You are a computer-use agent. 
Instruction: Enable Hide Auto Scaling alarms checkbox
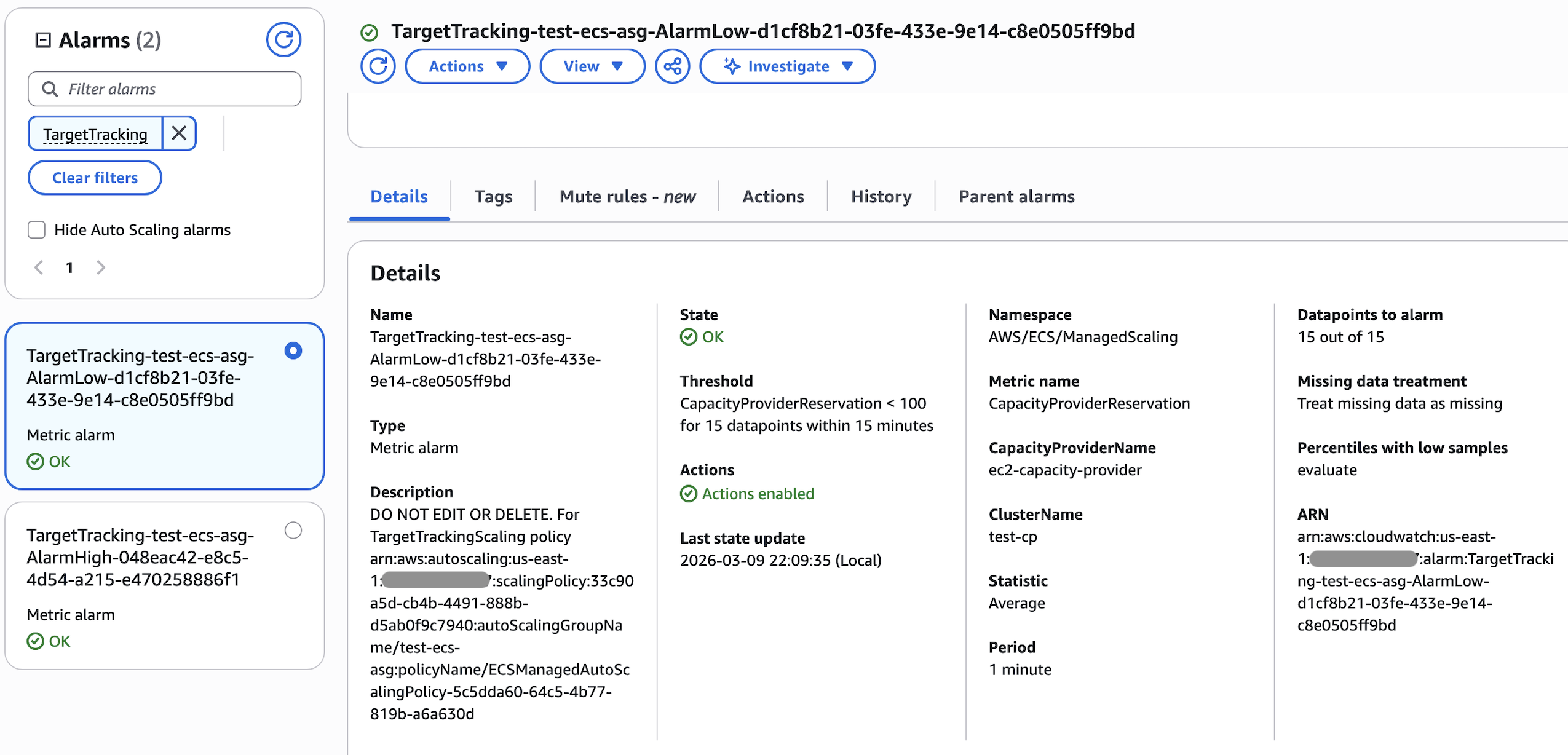tap(37, 230)
